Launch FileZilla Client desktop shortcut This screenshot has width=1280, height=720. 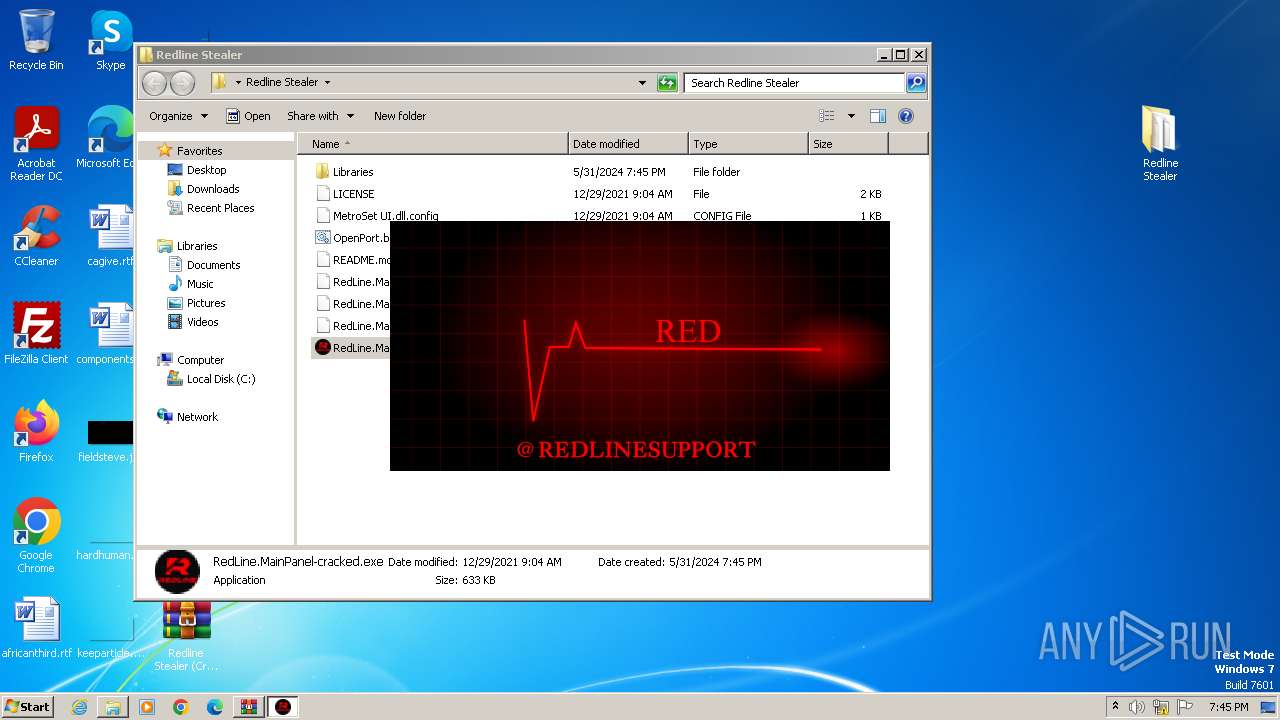click(x=36, y=333)
